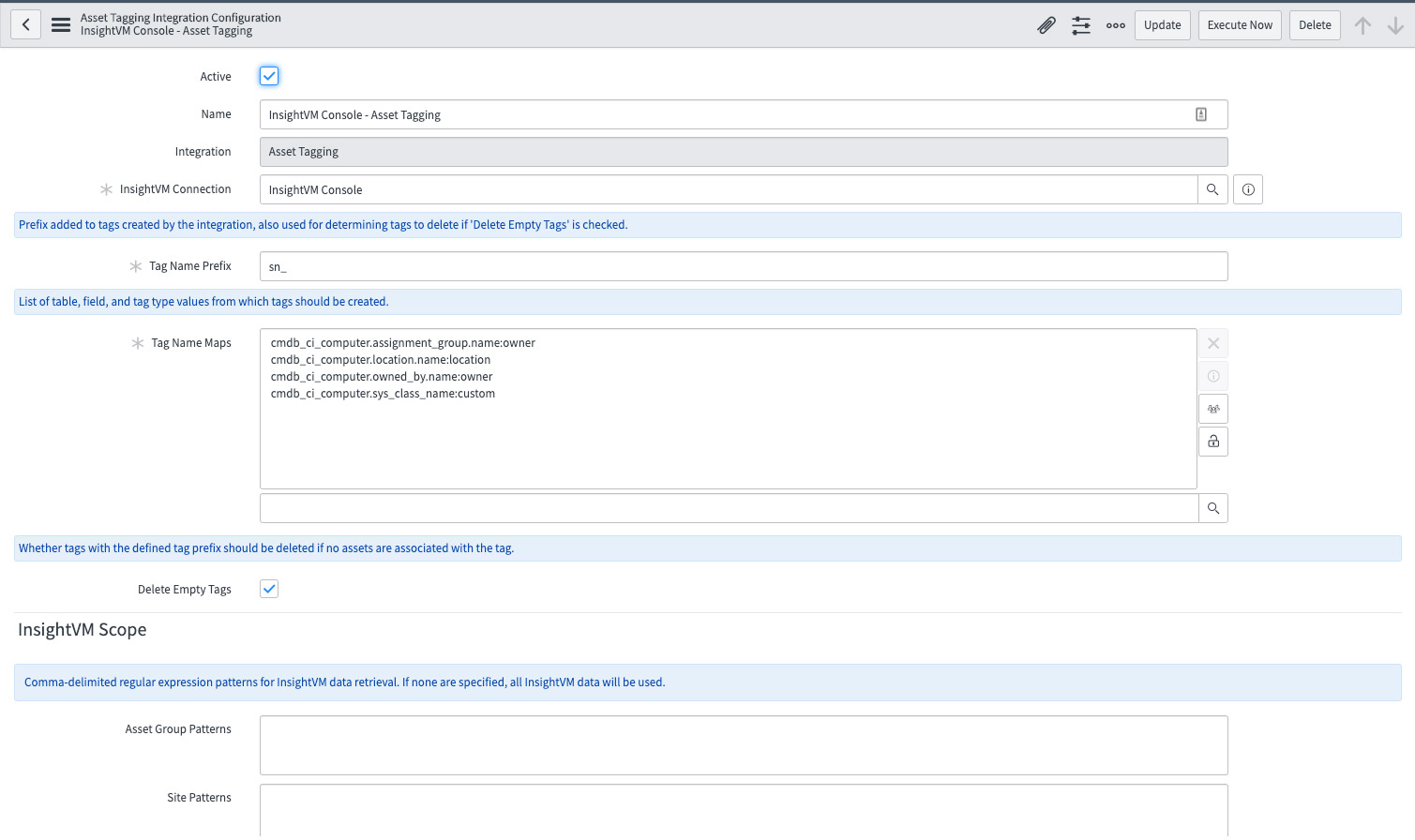The image size is (1415, 840).
Task: Select cmdb_ci_computer.location.name:location entry
Action: coord(381,360)
